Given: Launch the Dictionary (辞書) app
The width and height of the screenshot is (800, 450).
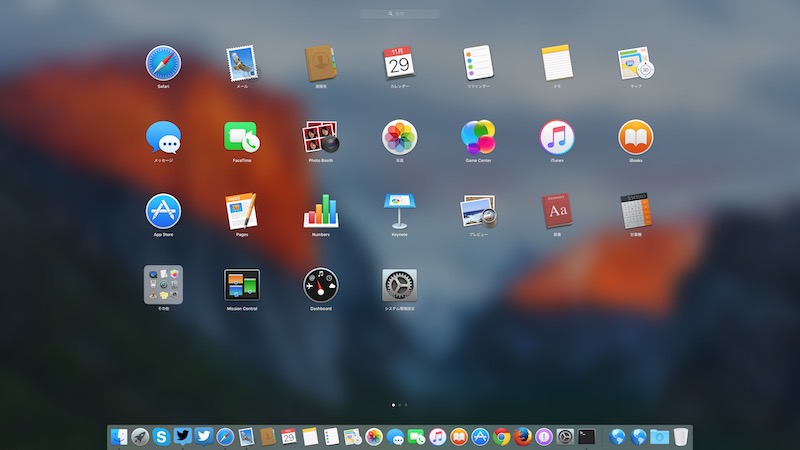Looking at the screenshot, I should [557, 211].
